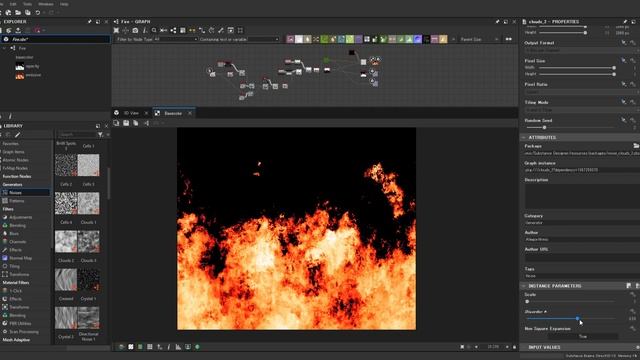Select the Basecolor 2D view tab

[x=173, y=113]
